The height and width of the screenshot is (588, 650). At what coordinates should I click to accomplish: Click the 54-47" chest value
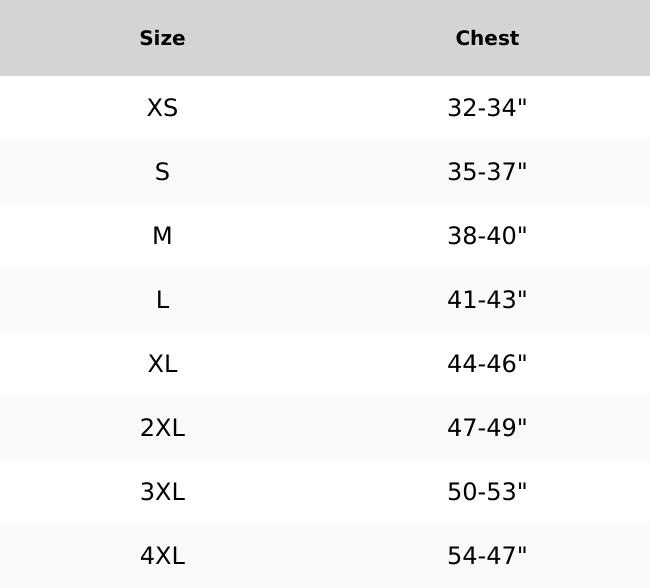tap(487, 556)
